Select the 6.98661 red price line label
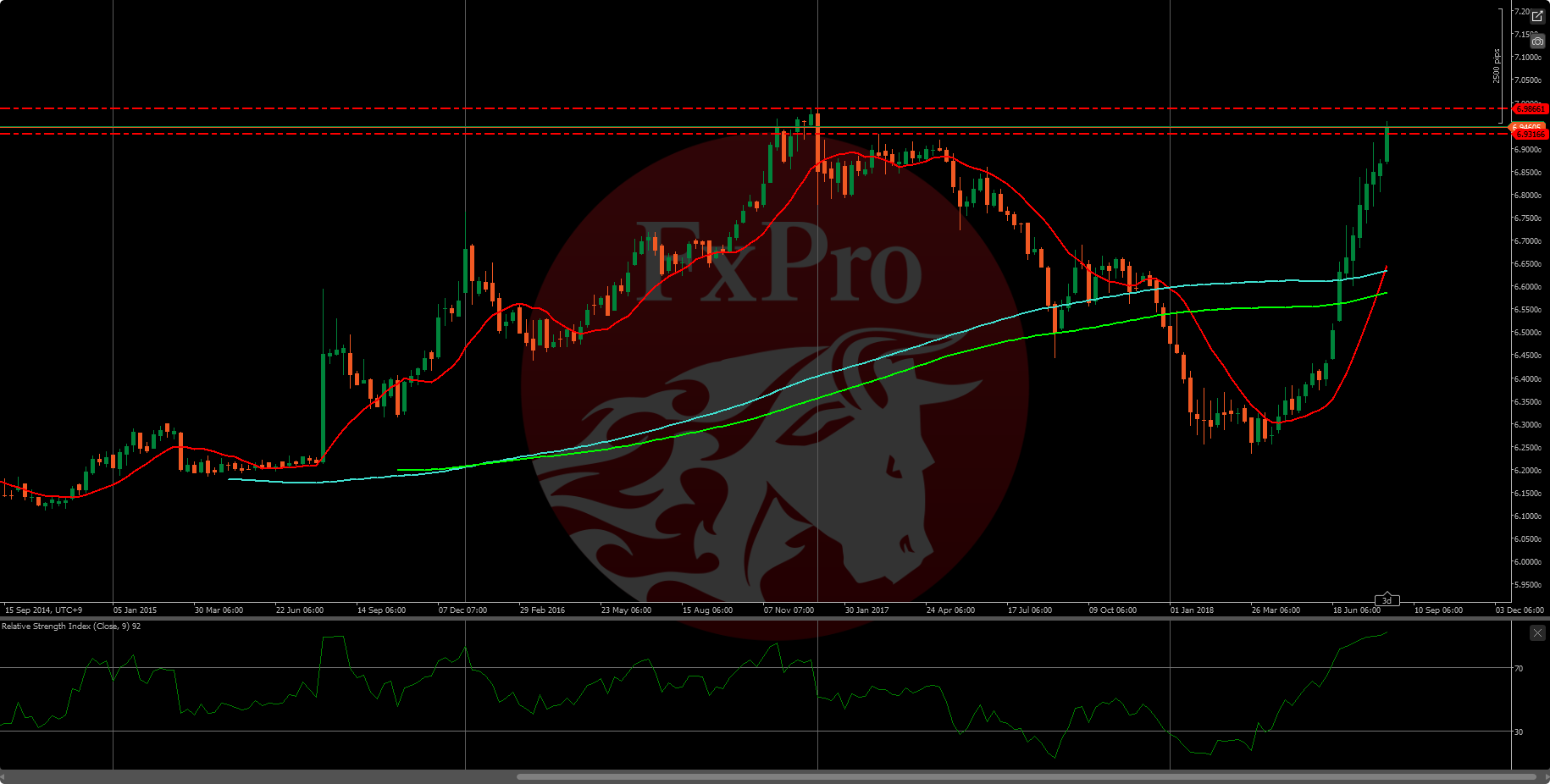This screenshot has height=784, width=1550. pos(1531,109)
